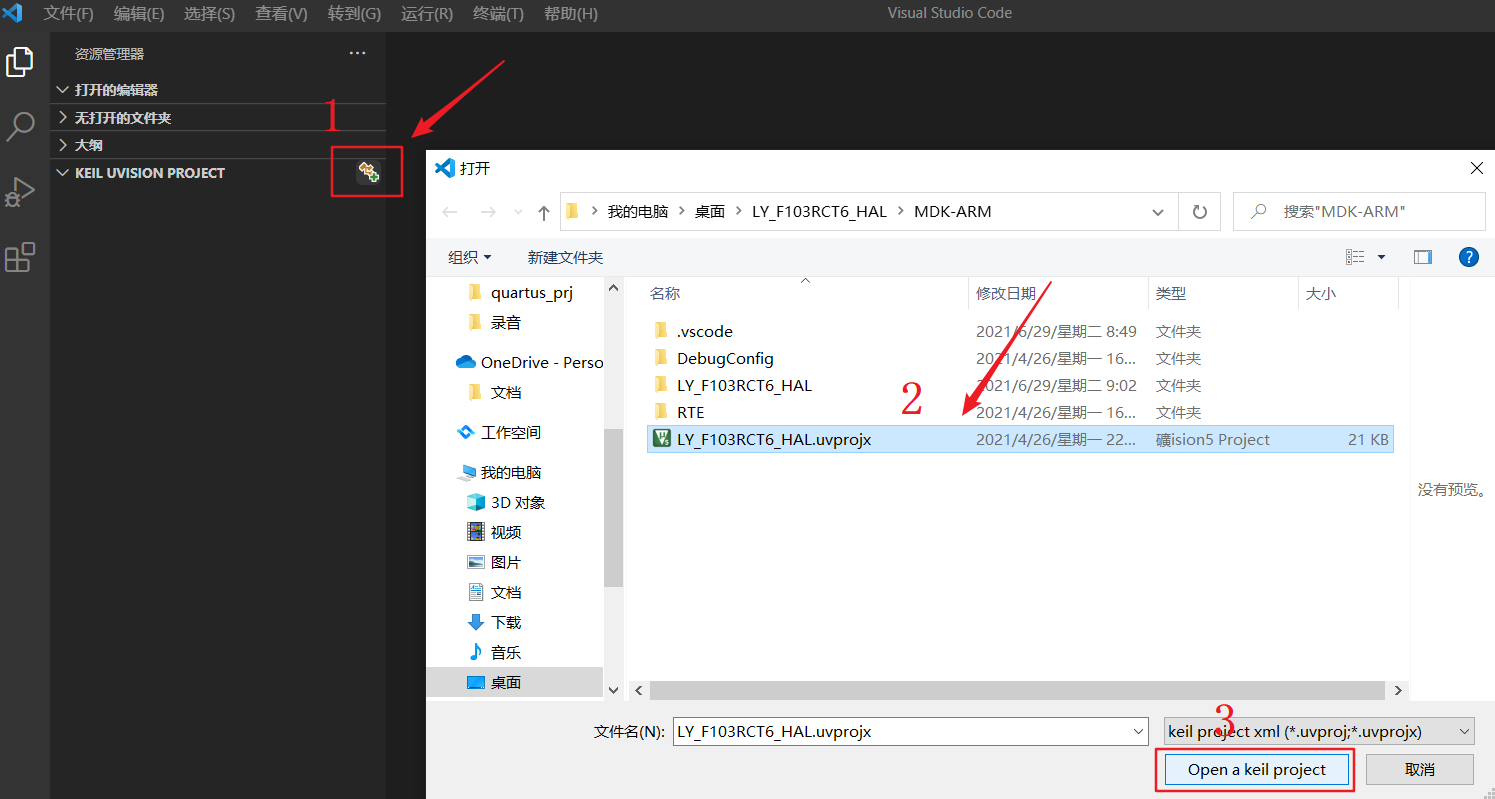
Task: Toggle the preview pane icon
Action: coord(1423,257)
